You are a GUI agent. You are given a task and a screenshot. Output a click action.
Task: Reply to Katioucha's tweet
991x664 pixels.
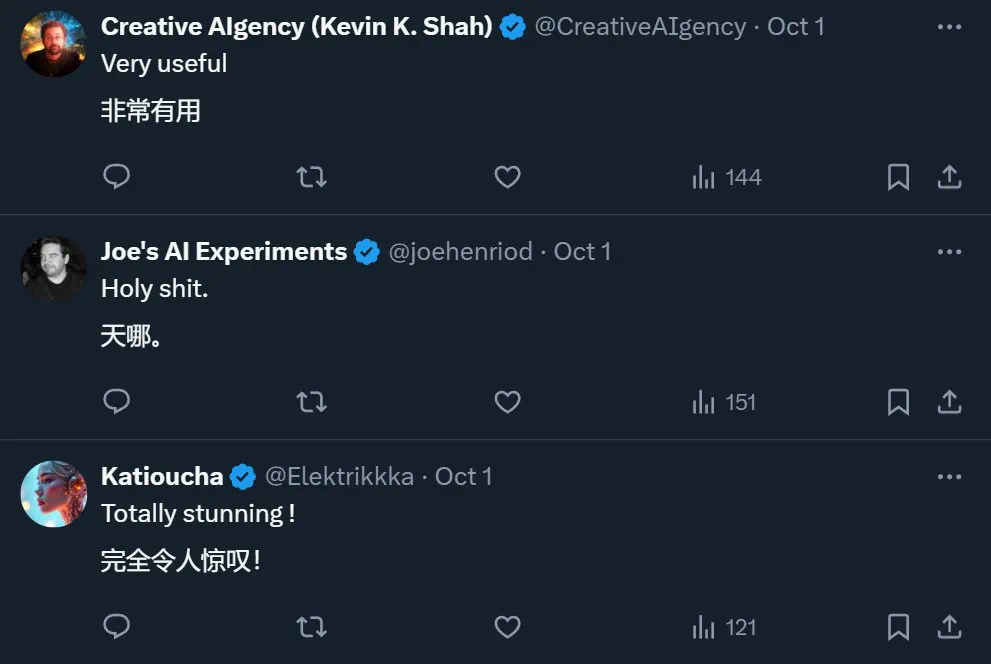(117, 627)
